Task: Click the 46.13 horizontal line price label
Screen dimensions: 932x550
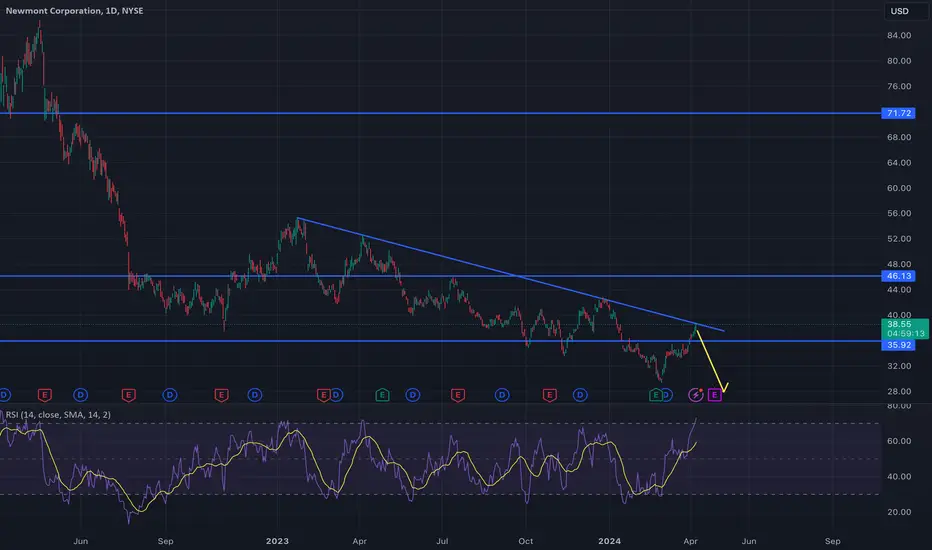Action: click(899, 276)
